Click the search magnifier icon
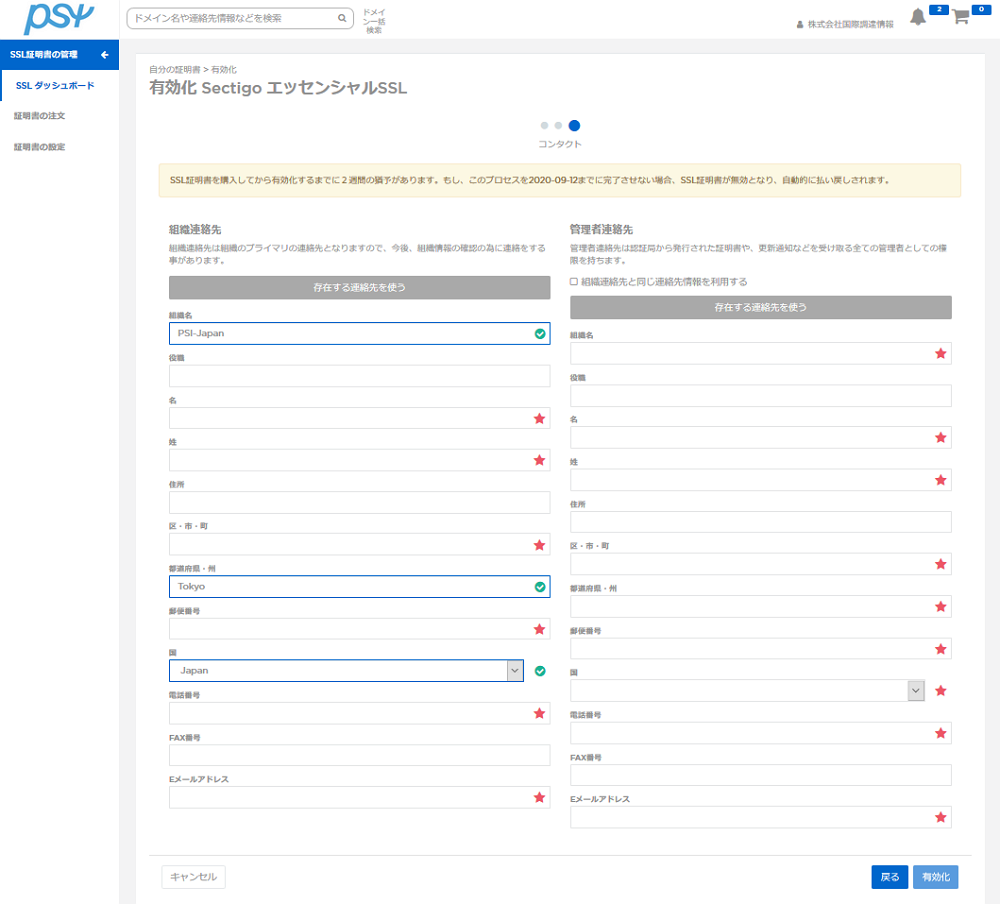 342,19
